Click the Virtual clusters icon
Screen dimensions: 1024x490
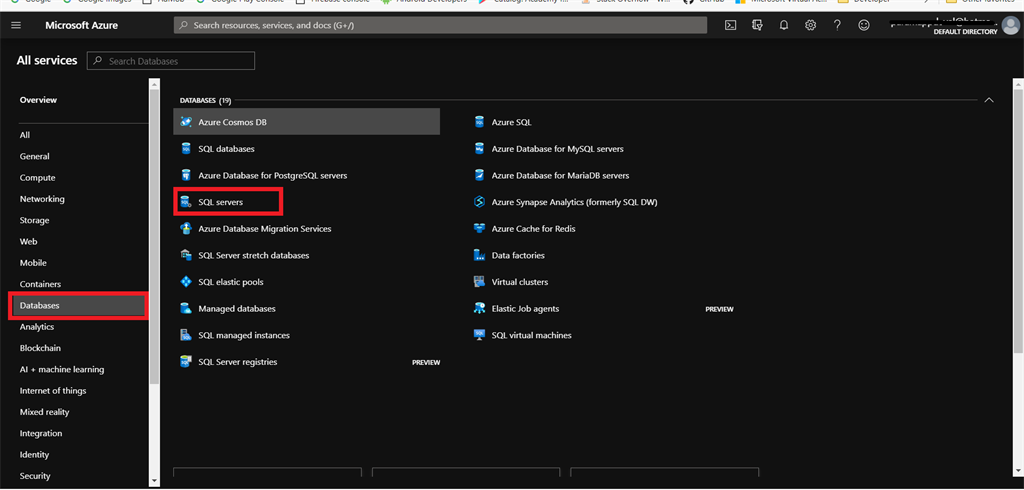pyautogui.click(x=479, y=282)
